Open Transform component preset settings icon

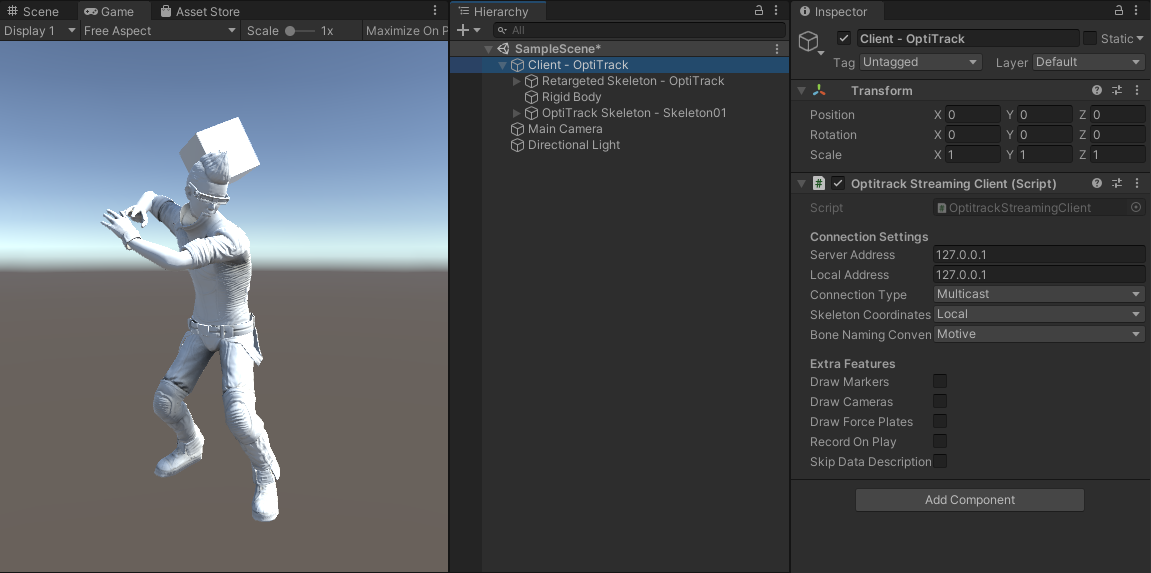coord(1117,91)
